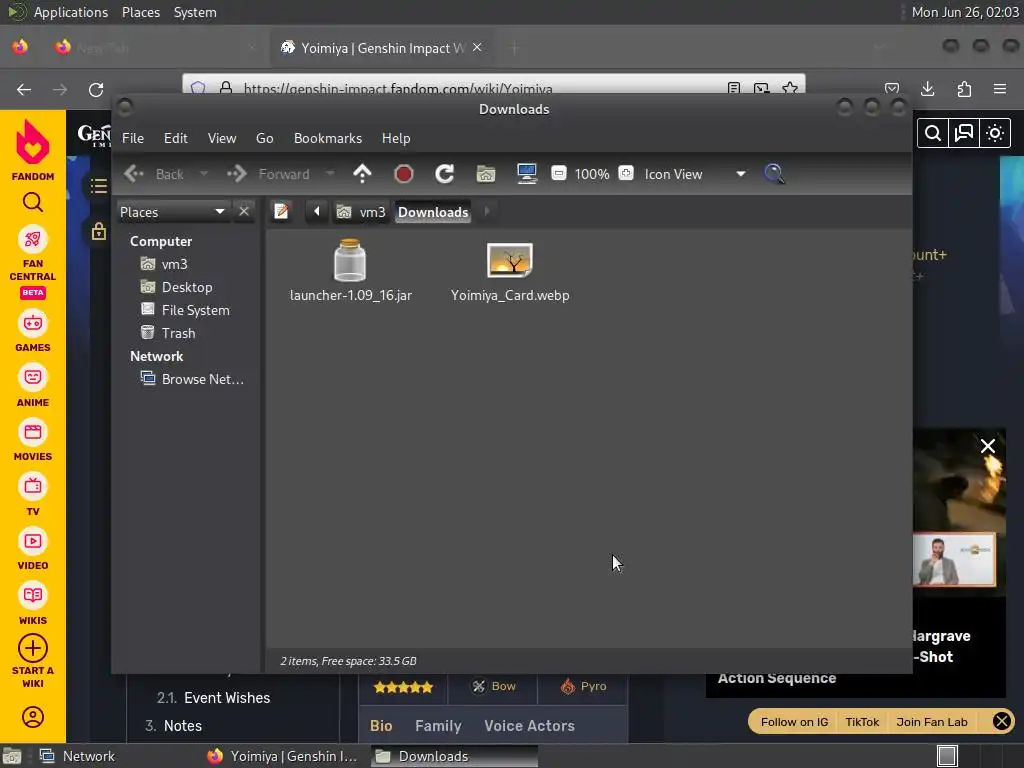Zoom in using the plus icon
1024x768 pixels.
pyautogui.click(x=626, y=173)
